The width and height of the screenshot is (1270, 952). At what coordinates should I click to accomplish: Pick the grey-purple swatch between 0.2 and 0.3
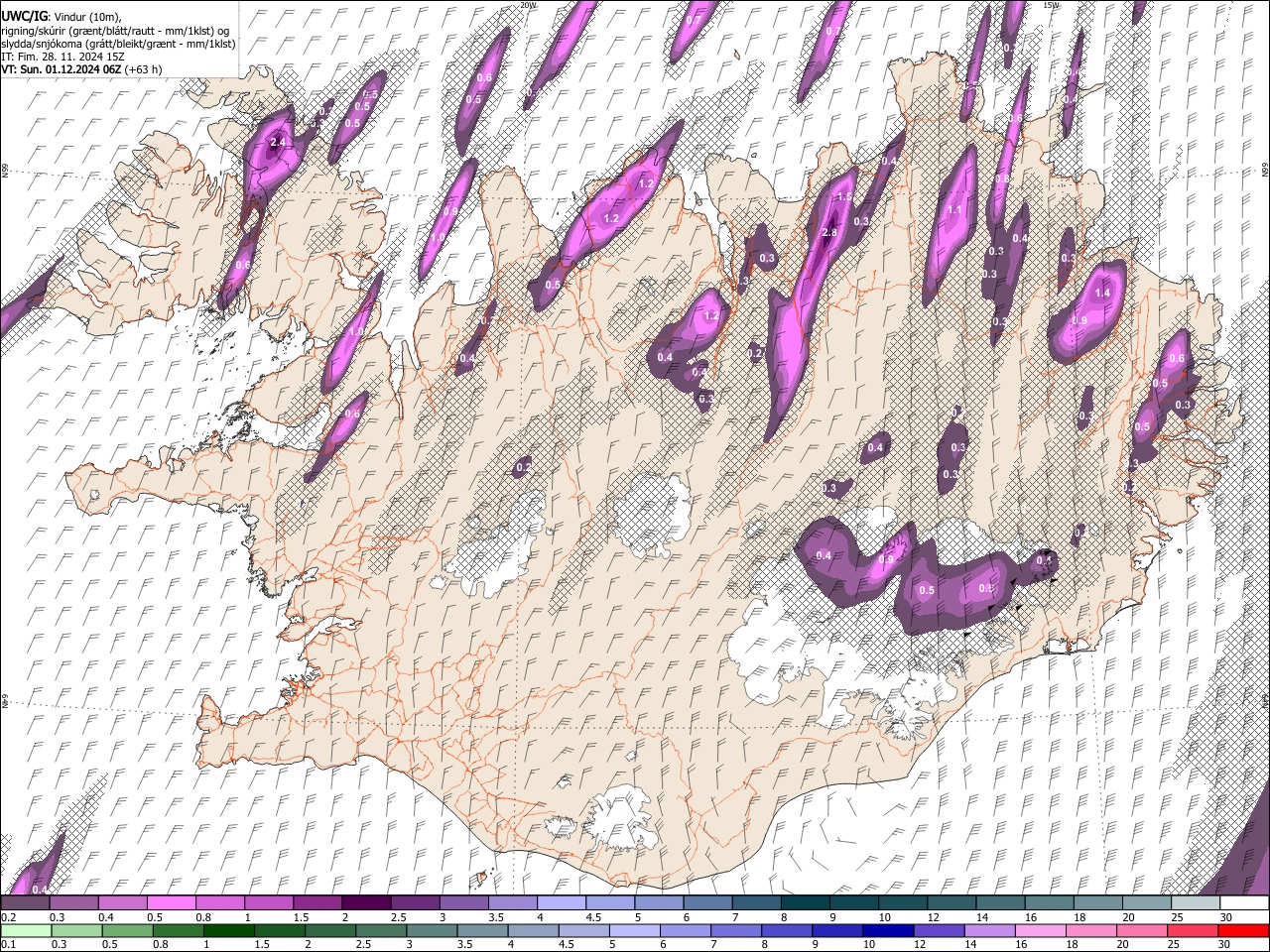point(25,903)
